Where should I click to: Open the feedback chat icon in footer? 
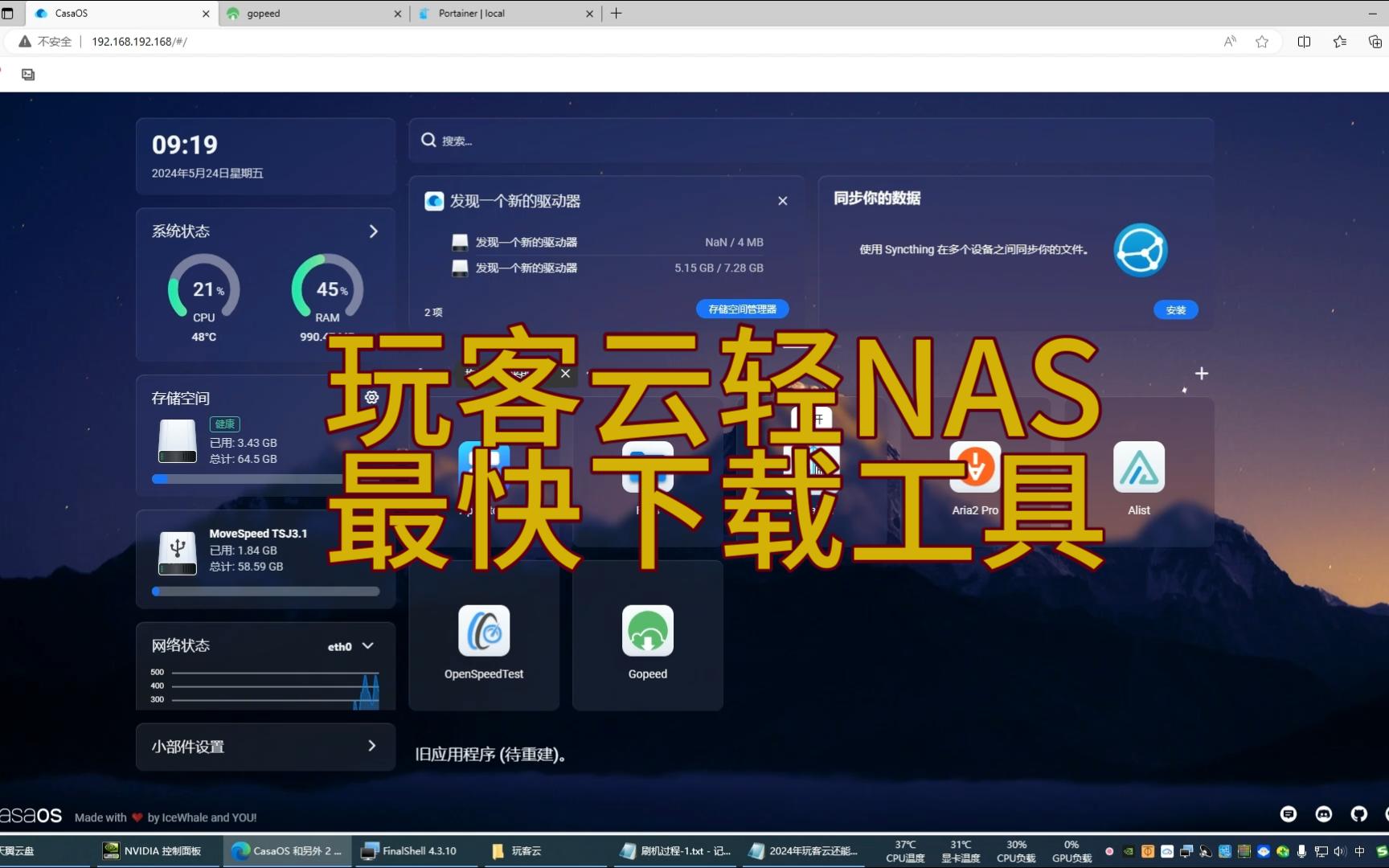pos(1288,814)
